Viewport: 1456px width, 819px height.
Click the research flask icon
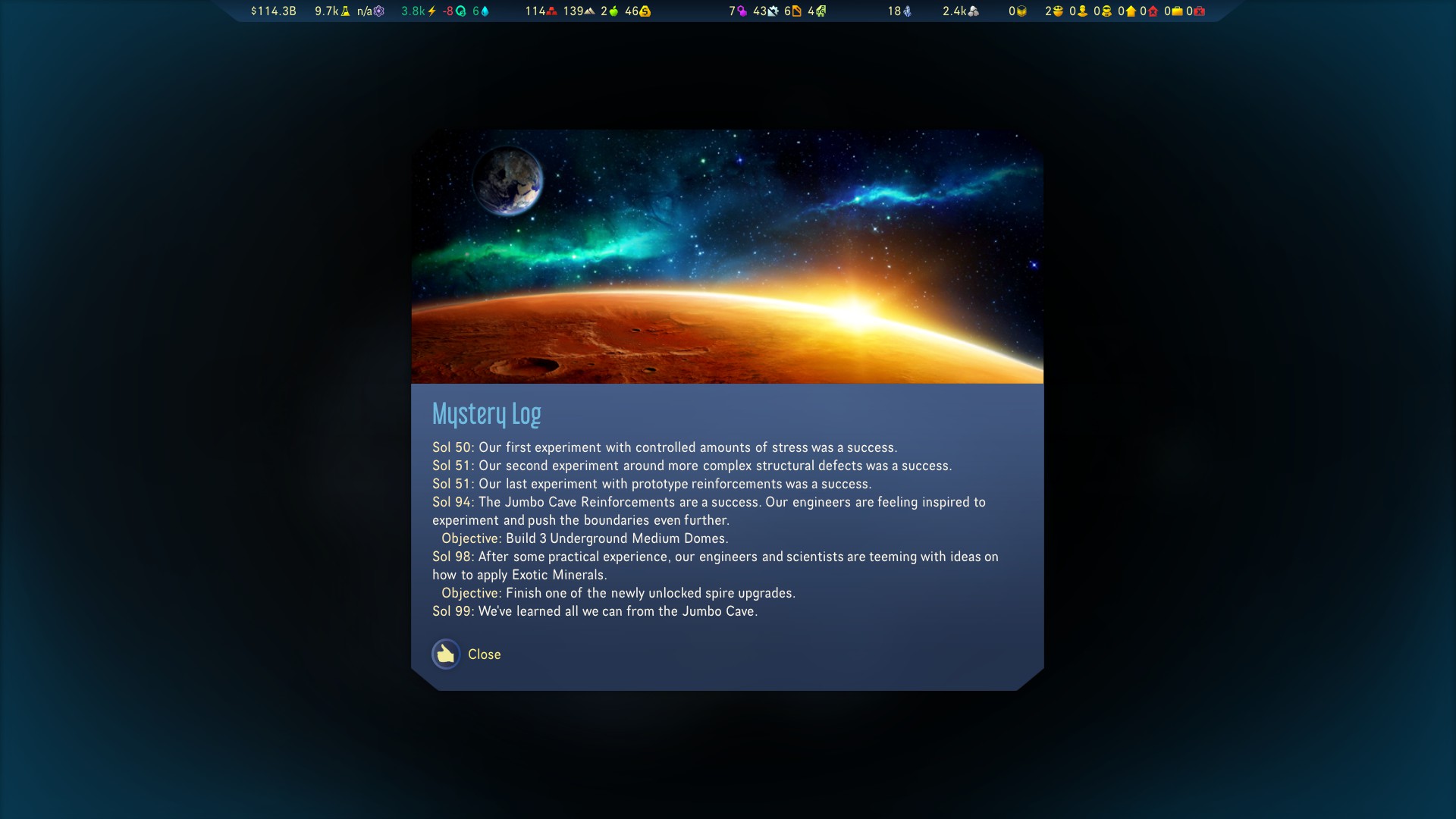pos(346,11)
